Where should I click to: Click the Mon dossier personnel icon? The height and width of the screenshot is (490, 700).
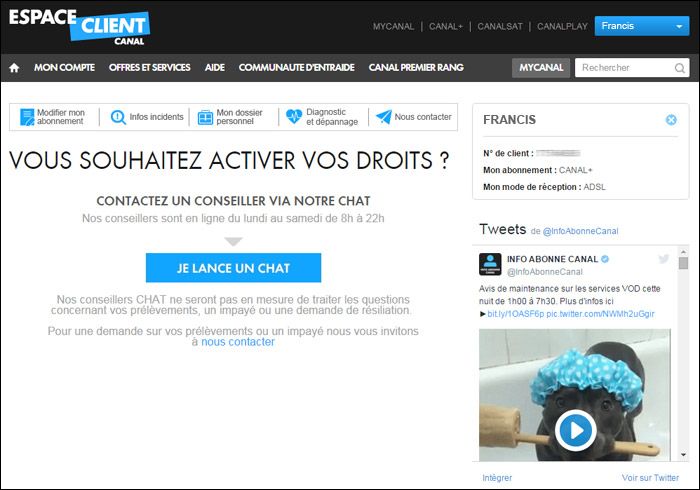click(x=205, y=117)
